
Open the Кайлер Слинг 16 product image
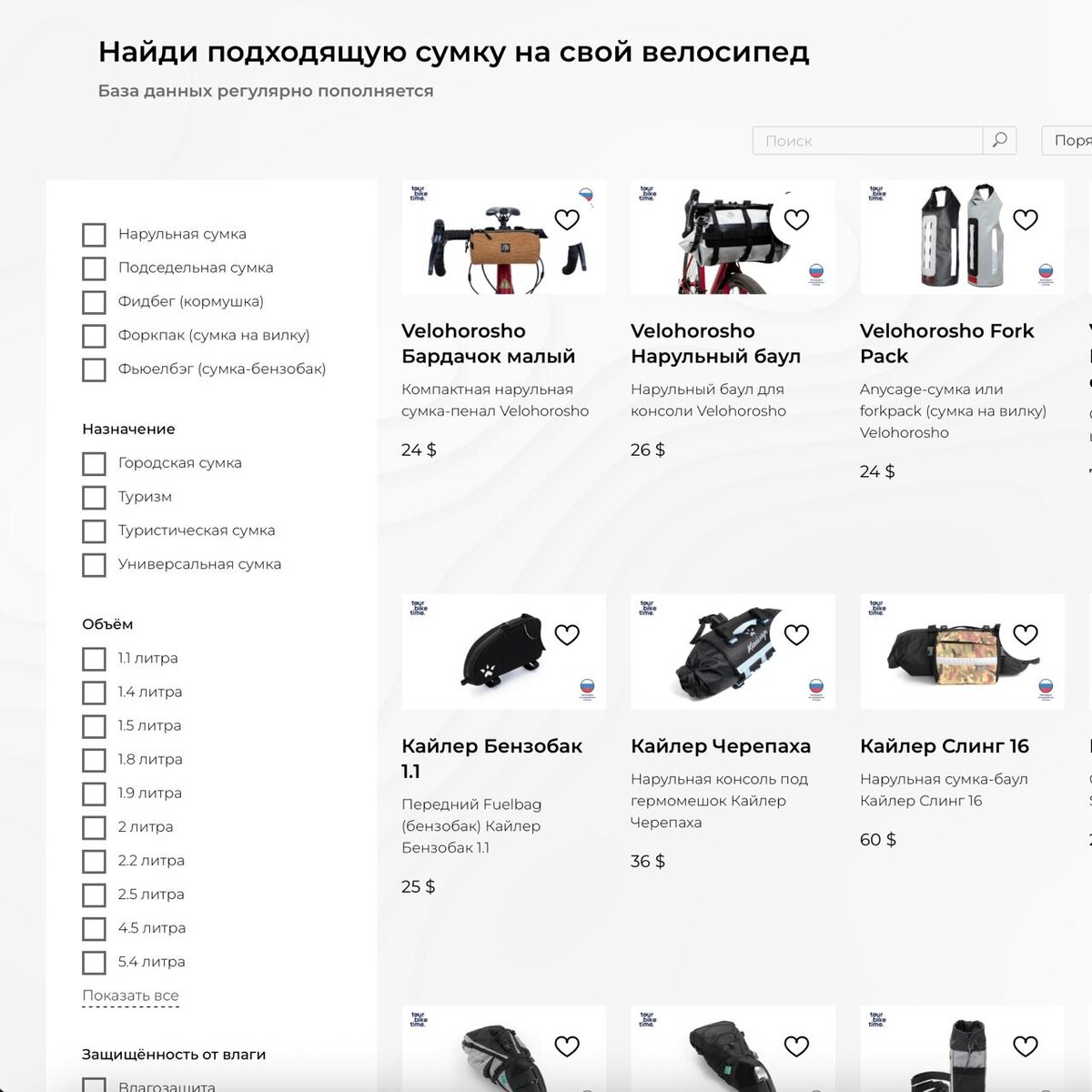(x=962, y=652)
